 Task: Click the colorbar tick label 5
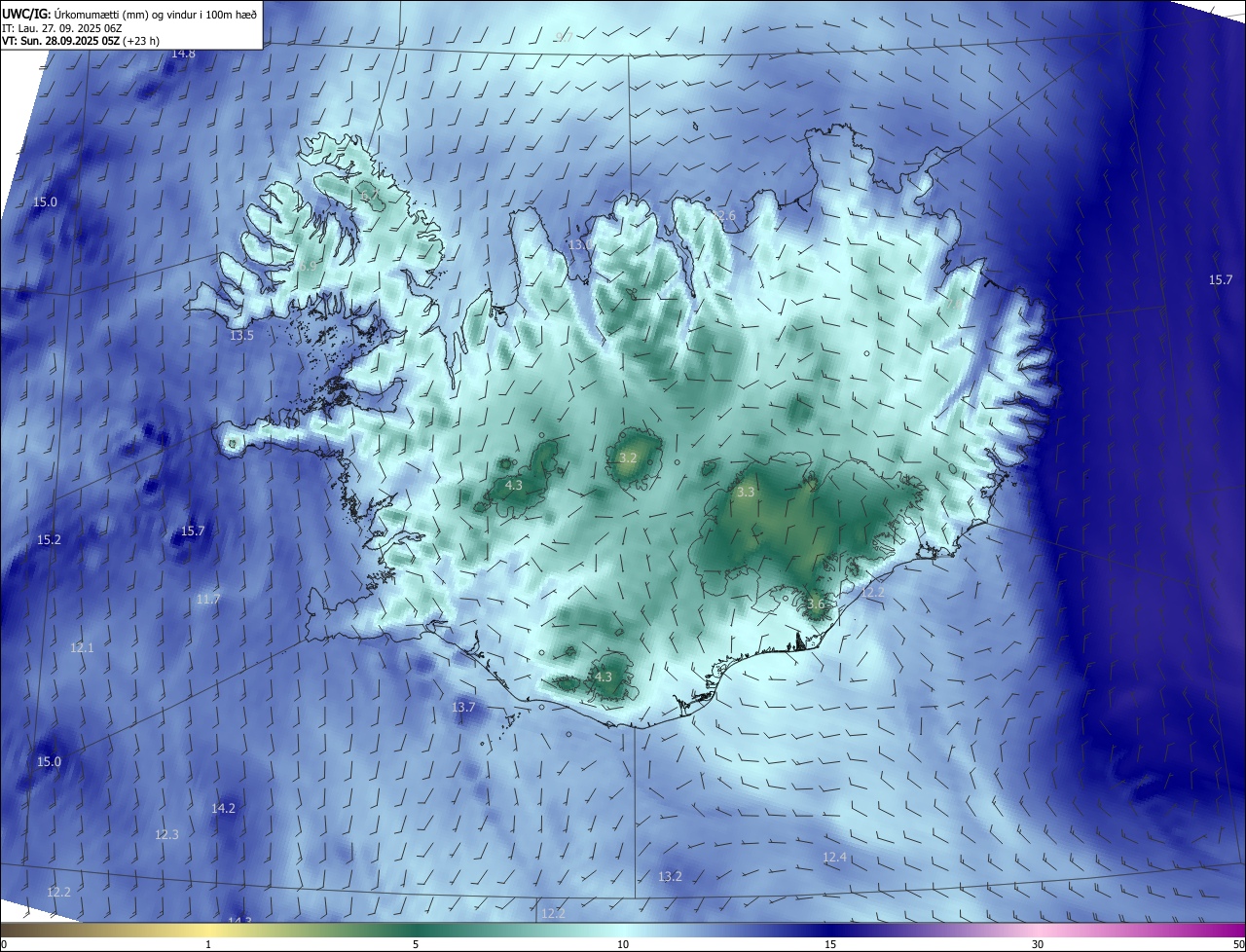pyautogui.click(x=416, y=944)
